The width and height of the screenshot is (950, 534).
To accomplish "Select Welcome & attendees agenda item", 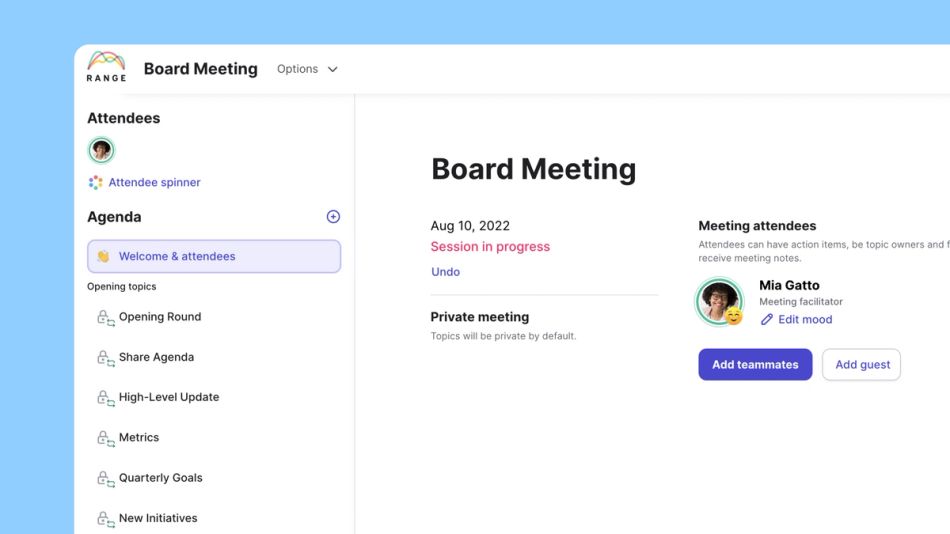I will pos(214,256).
